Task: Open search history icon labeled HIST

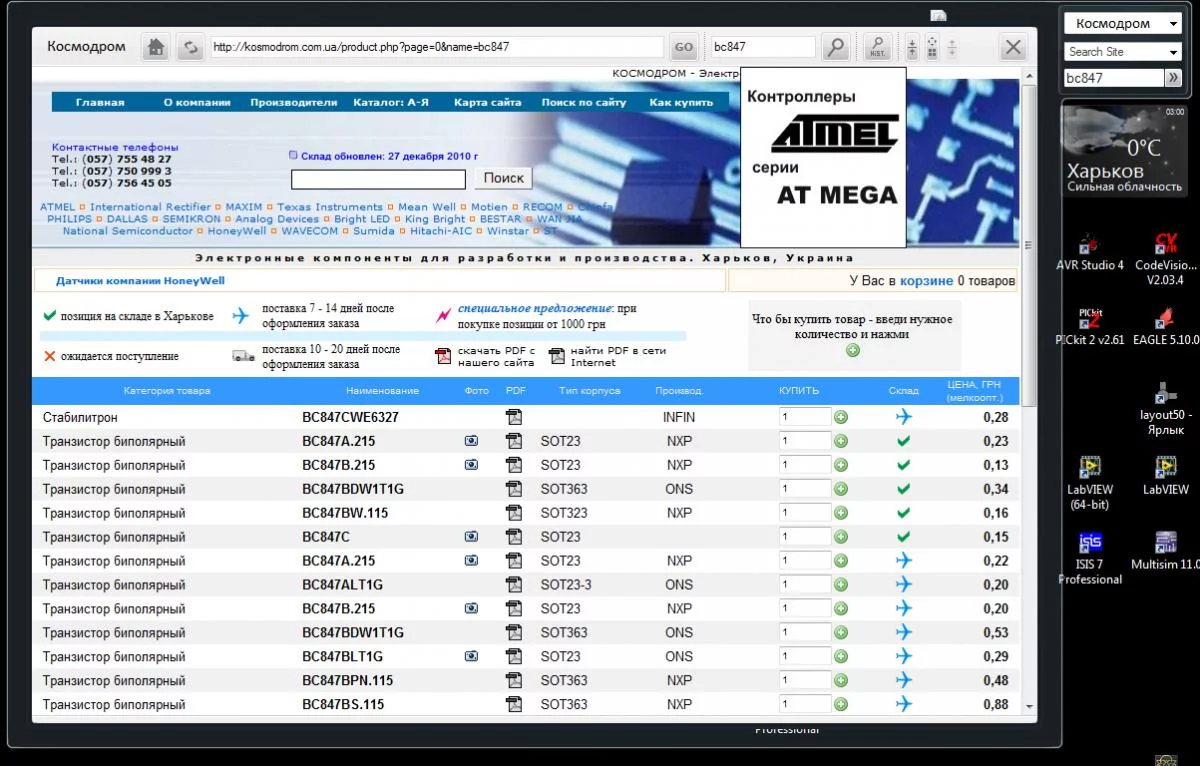Action: coord(878,47)
